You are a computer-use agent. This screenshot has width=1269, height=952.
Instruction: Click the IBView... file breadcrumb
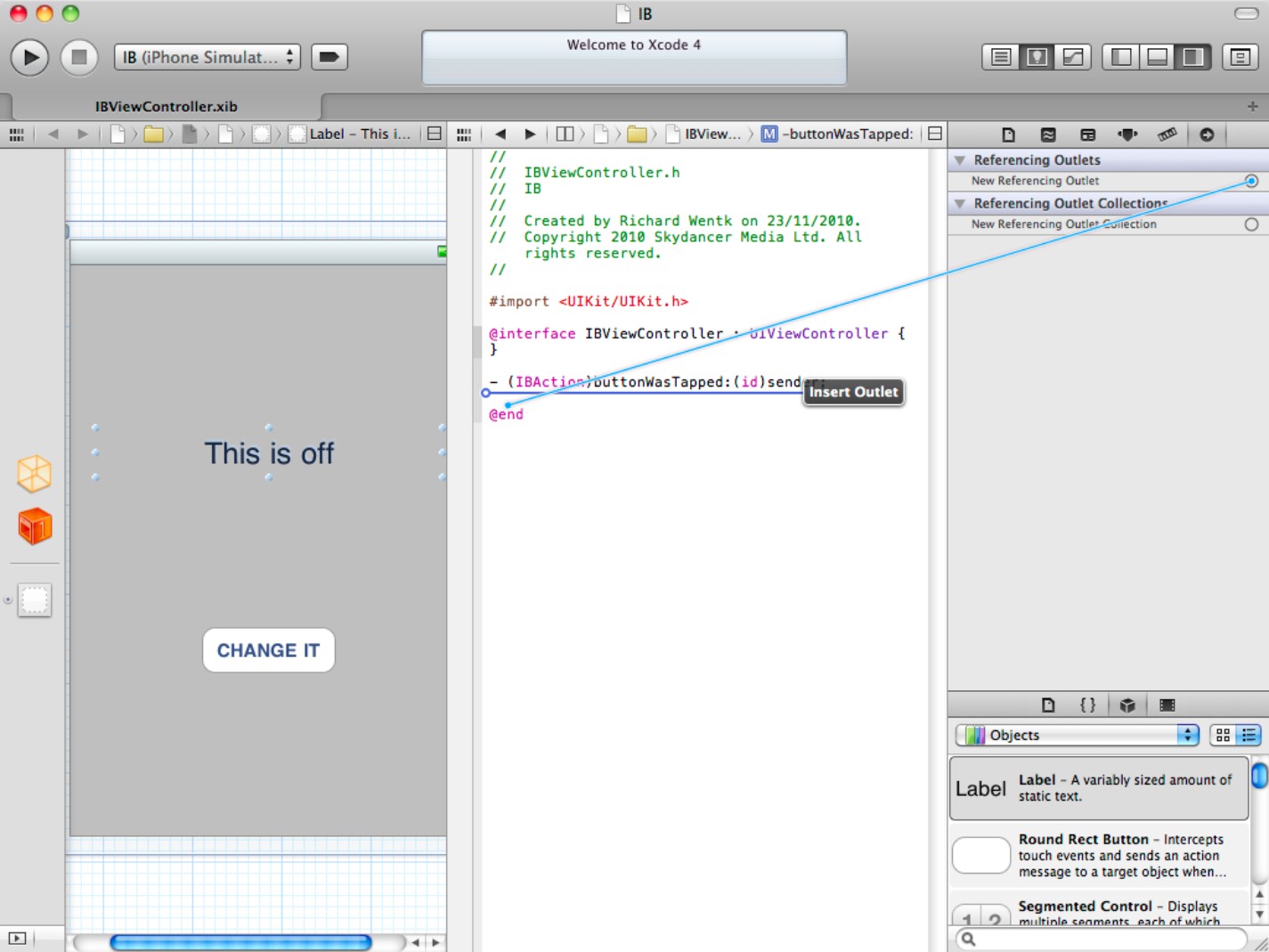pos(704,134)
